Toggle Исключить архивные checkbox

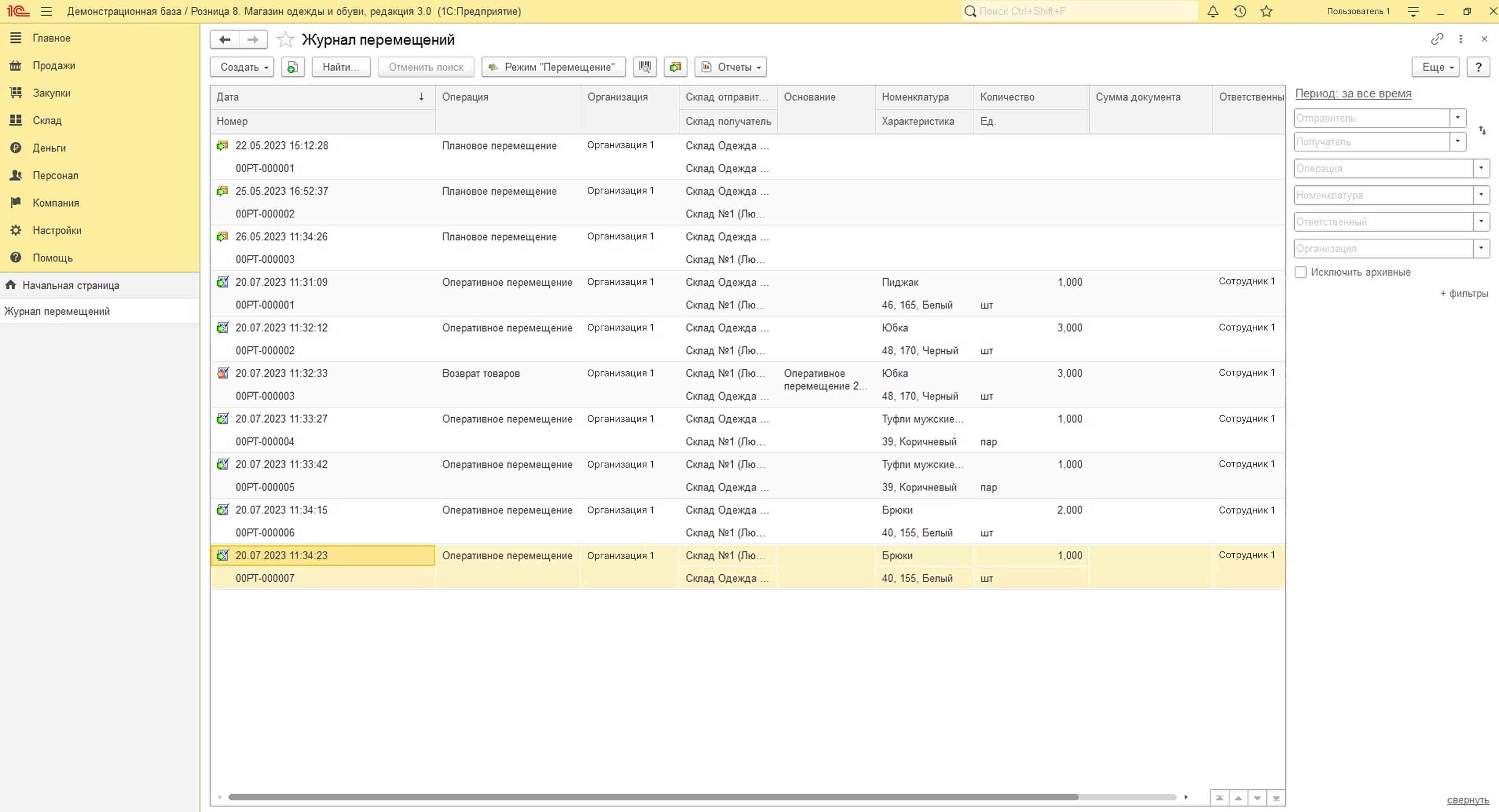click(1301, 272)
